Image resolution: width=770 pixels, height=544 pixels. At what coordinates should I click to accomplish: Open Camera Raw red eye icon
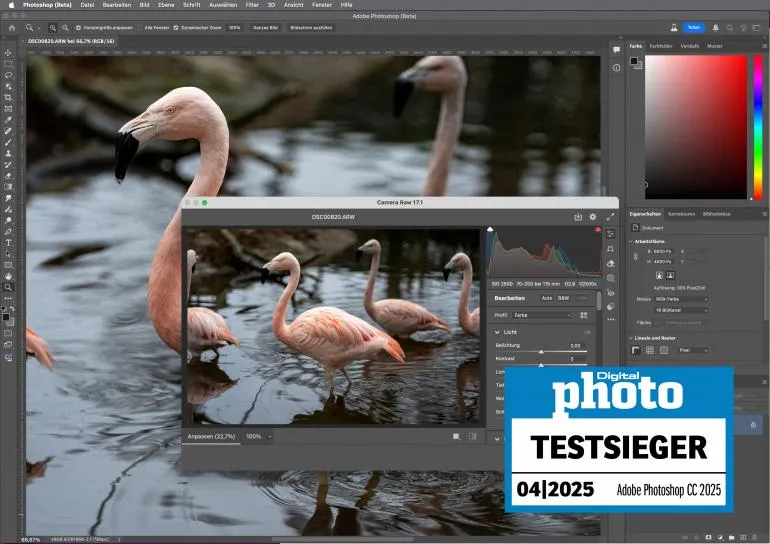coord(610,293)
